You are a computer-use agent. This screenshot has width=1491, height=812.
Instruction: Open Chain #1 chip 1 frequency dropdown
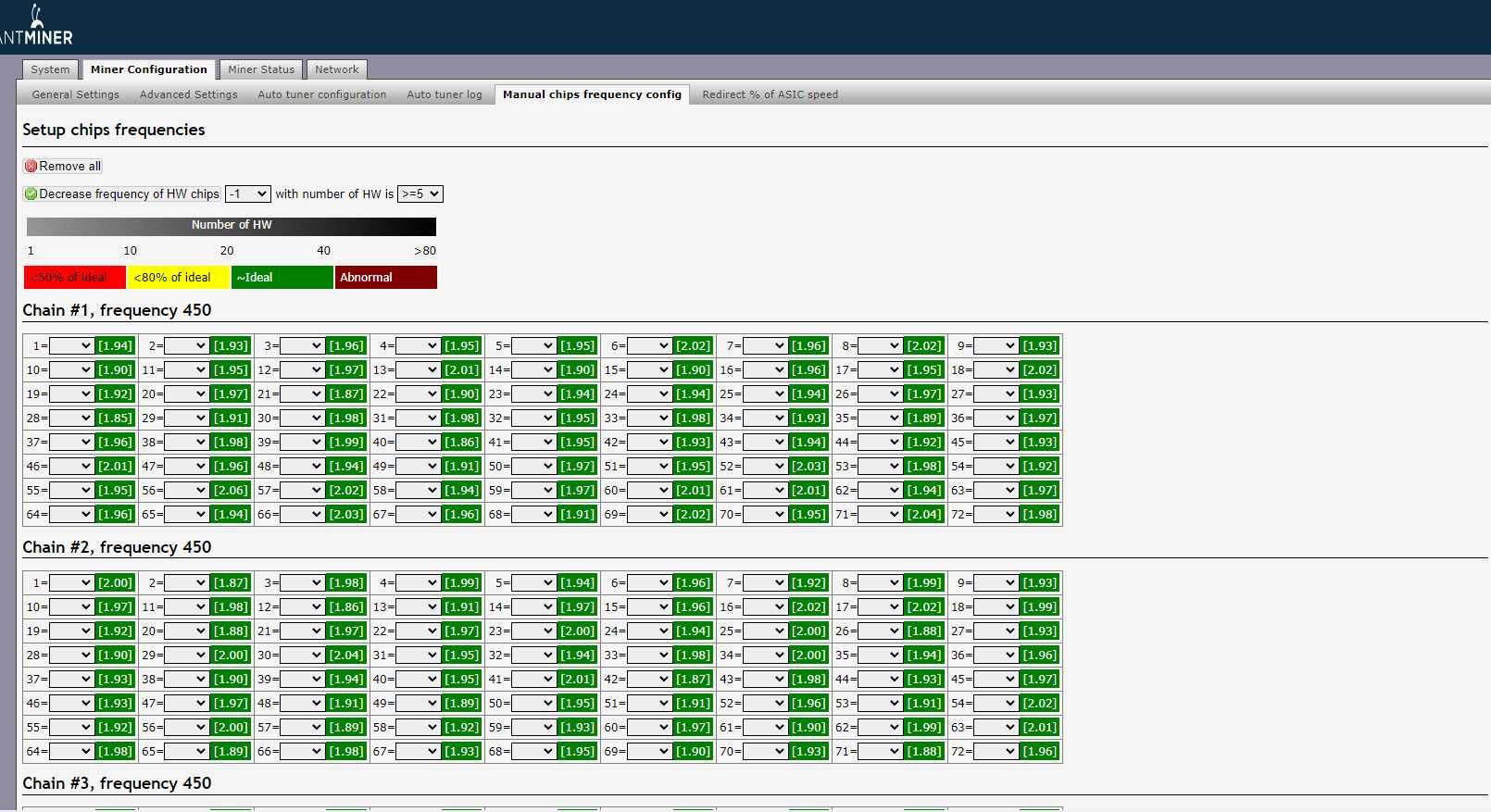coord(71,346)
